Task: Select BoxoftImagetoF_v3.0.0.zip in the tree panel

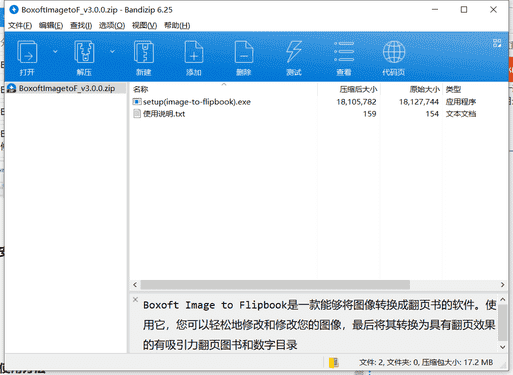Action: point(67,88)
